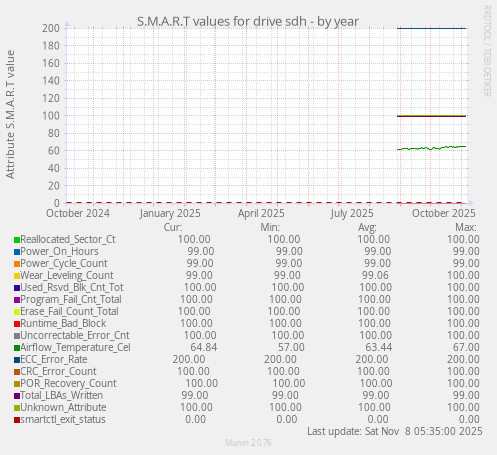Click the Total_LBAs_Written legend swatch
Screen dimensions: 497x455
pos(17,396)
